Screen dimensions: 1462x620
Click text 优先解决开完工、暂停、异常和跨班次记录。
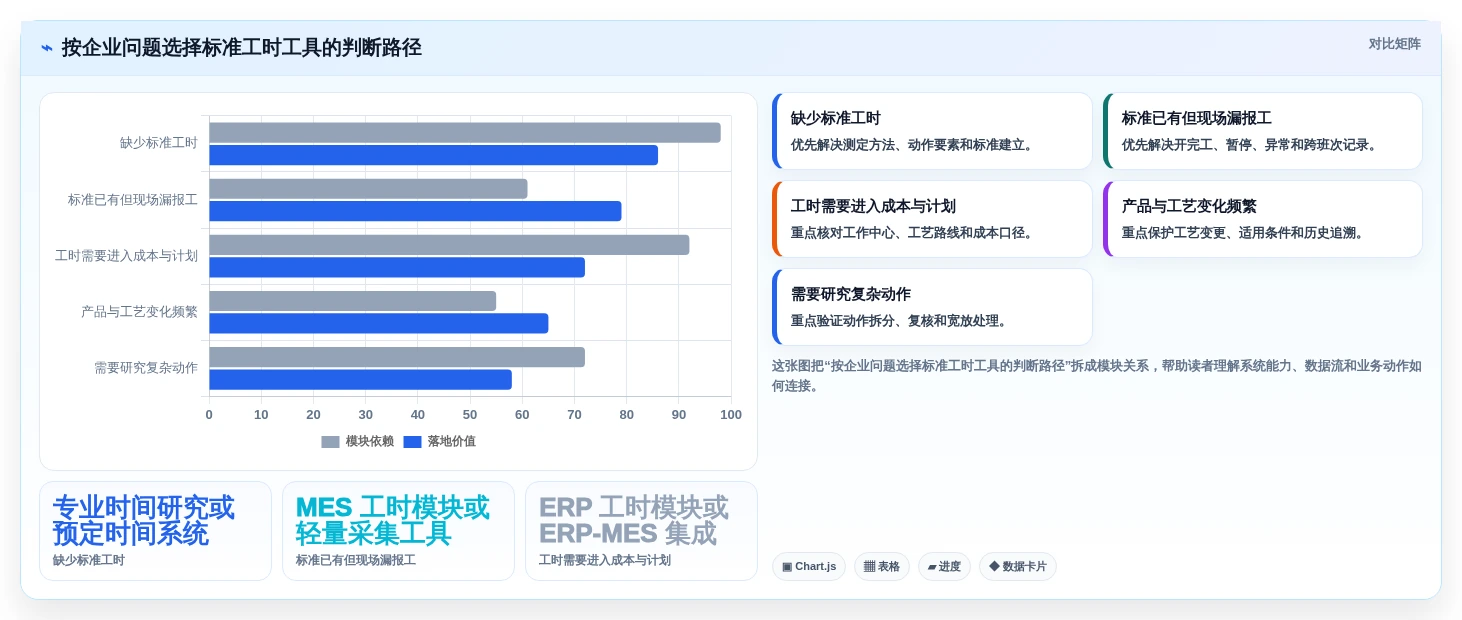pos(1251,145)
